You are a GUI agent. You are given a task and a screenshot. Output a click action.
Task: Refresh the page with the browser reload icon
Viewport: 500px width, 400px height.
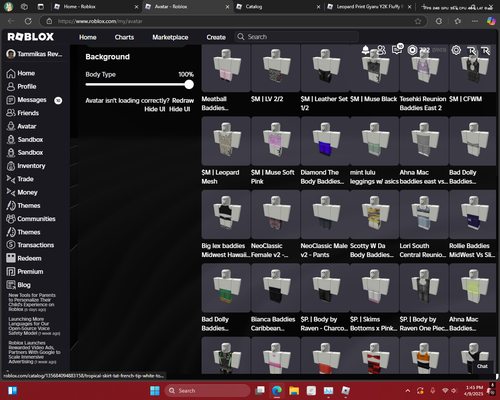pyautogui.click(x=28, y=21)
